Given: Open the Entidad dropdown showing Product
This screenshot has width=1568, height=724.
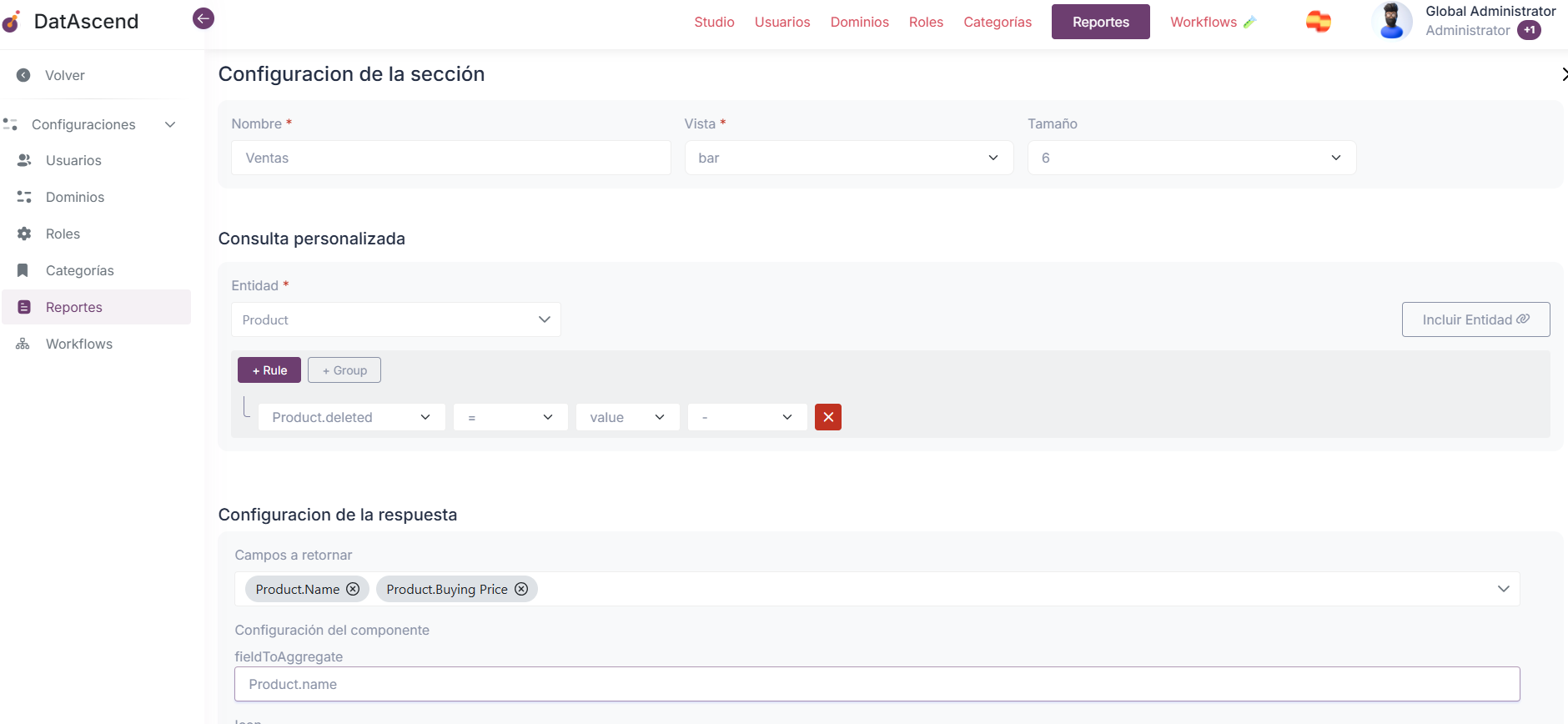Looking at the screenshot, I should pyautogui.click(x=396, y=319).
